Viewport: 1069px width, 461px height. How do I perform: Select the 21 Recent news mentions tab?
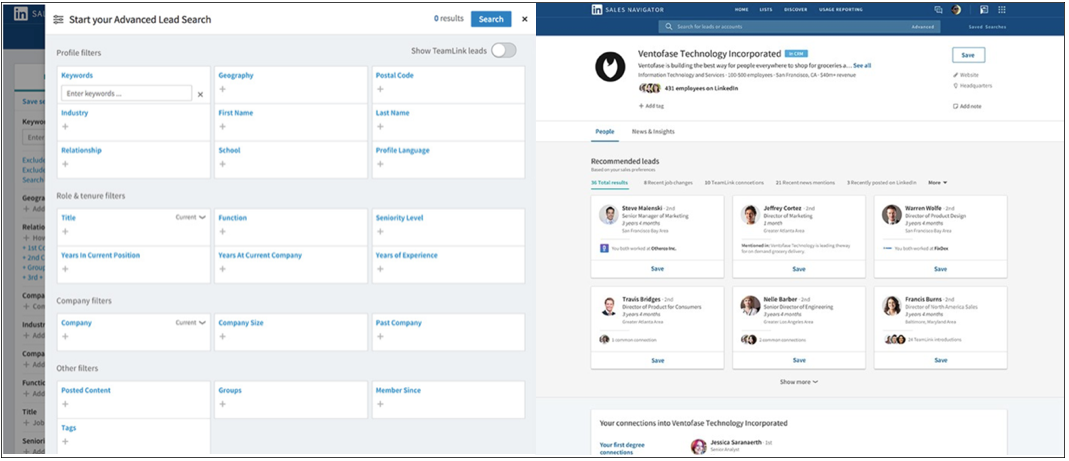click(x=806, y=183)
